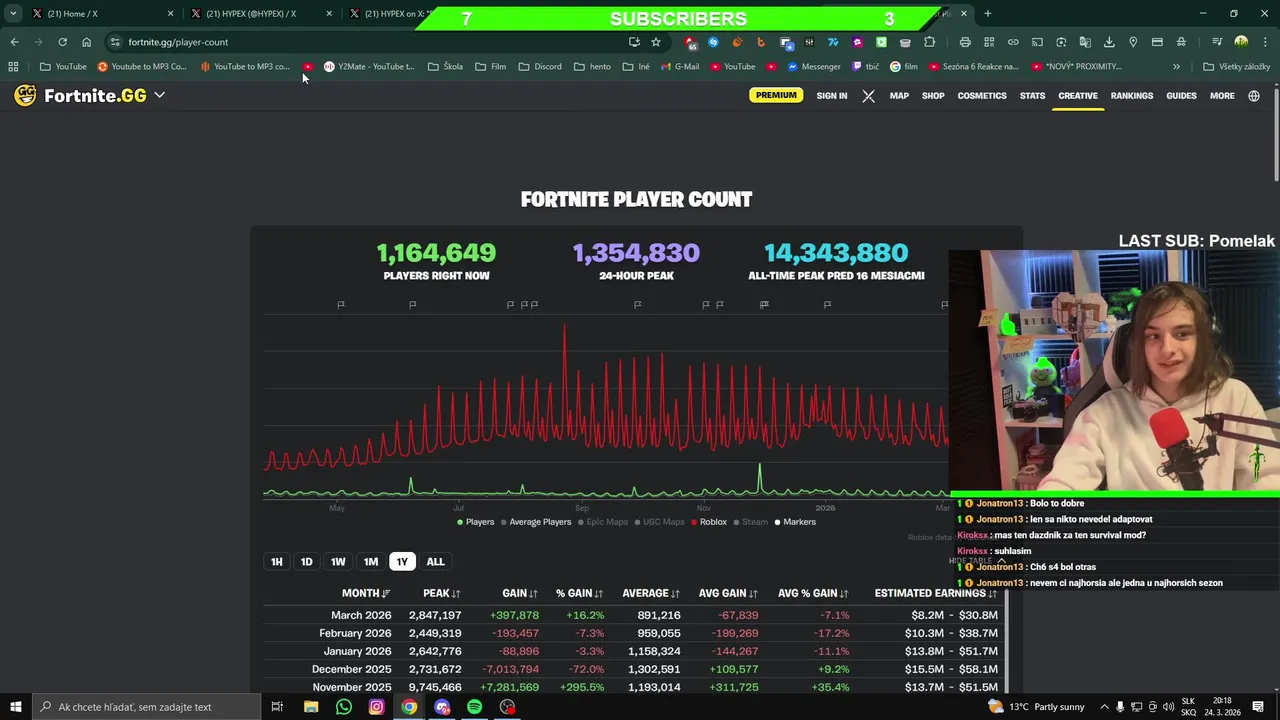1280x720 pixels.
Task: Sort table by AVG GAIN column
Action: 728,593
